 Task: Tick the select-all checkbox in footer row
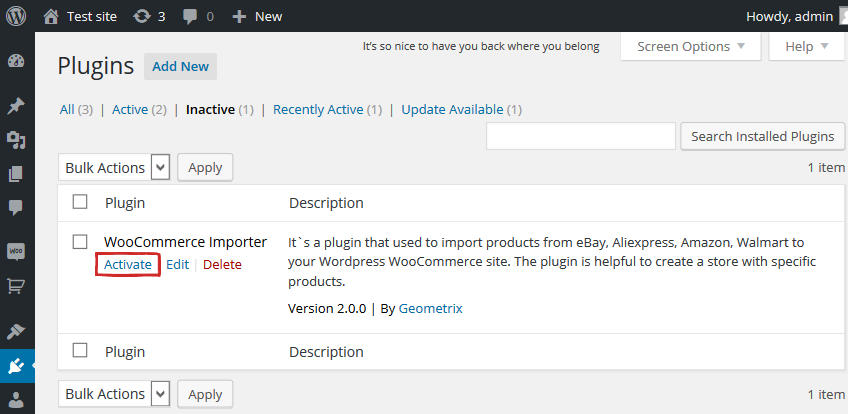coord(80,350)
